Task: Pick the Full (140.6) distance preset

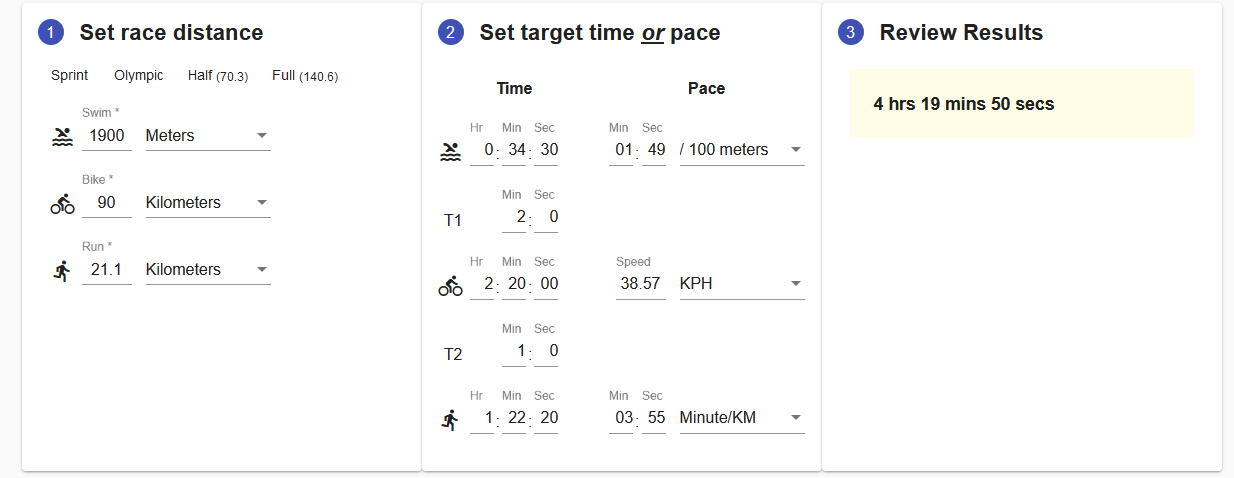Action: coord(305,76)
